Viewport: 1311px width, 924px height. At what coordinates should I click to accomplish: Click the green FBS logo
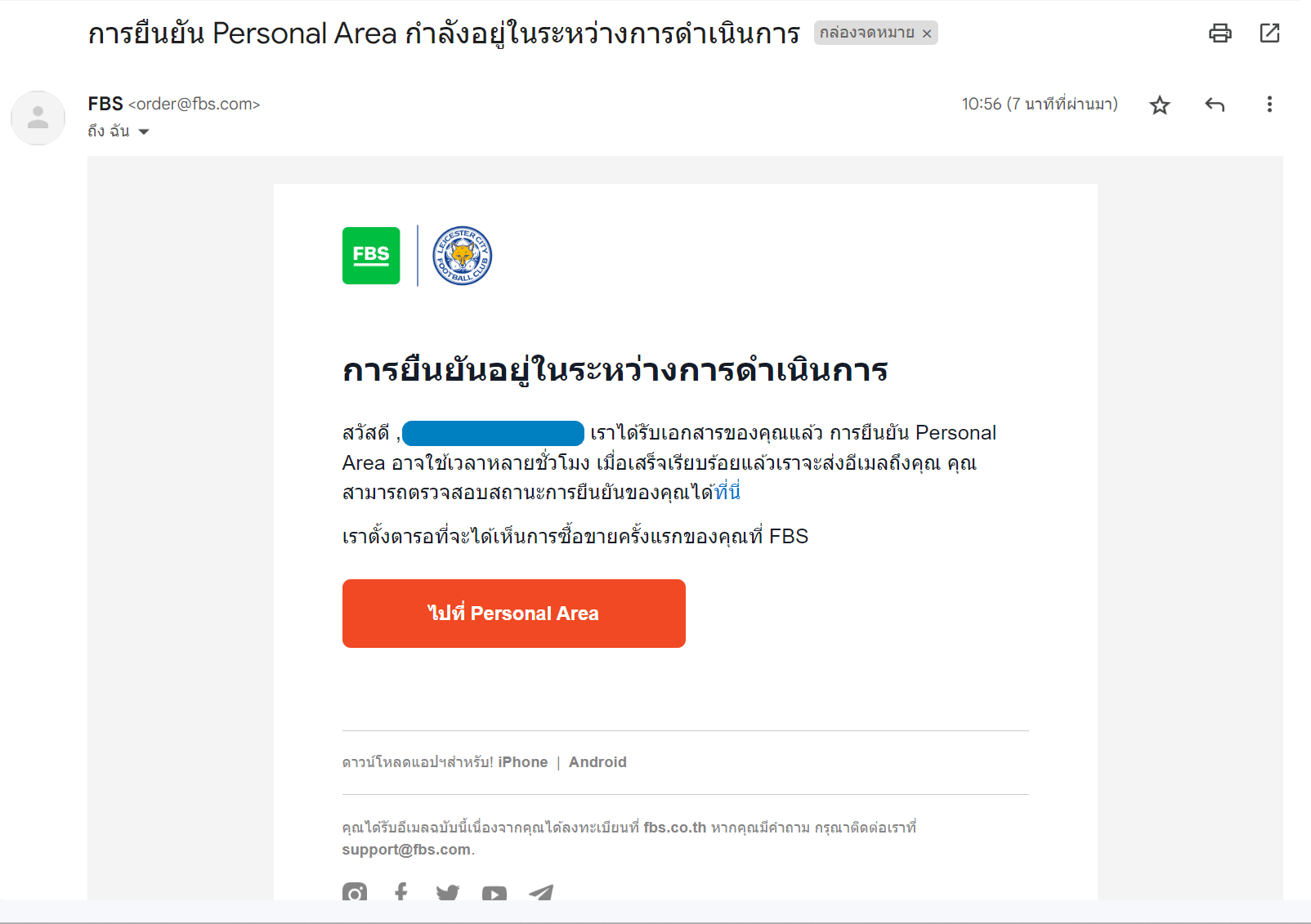point(371,256)
